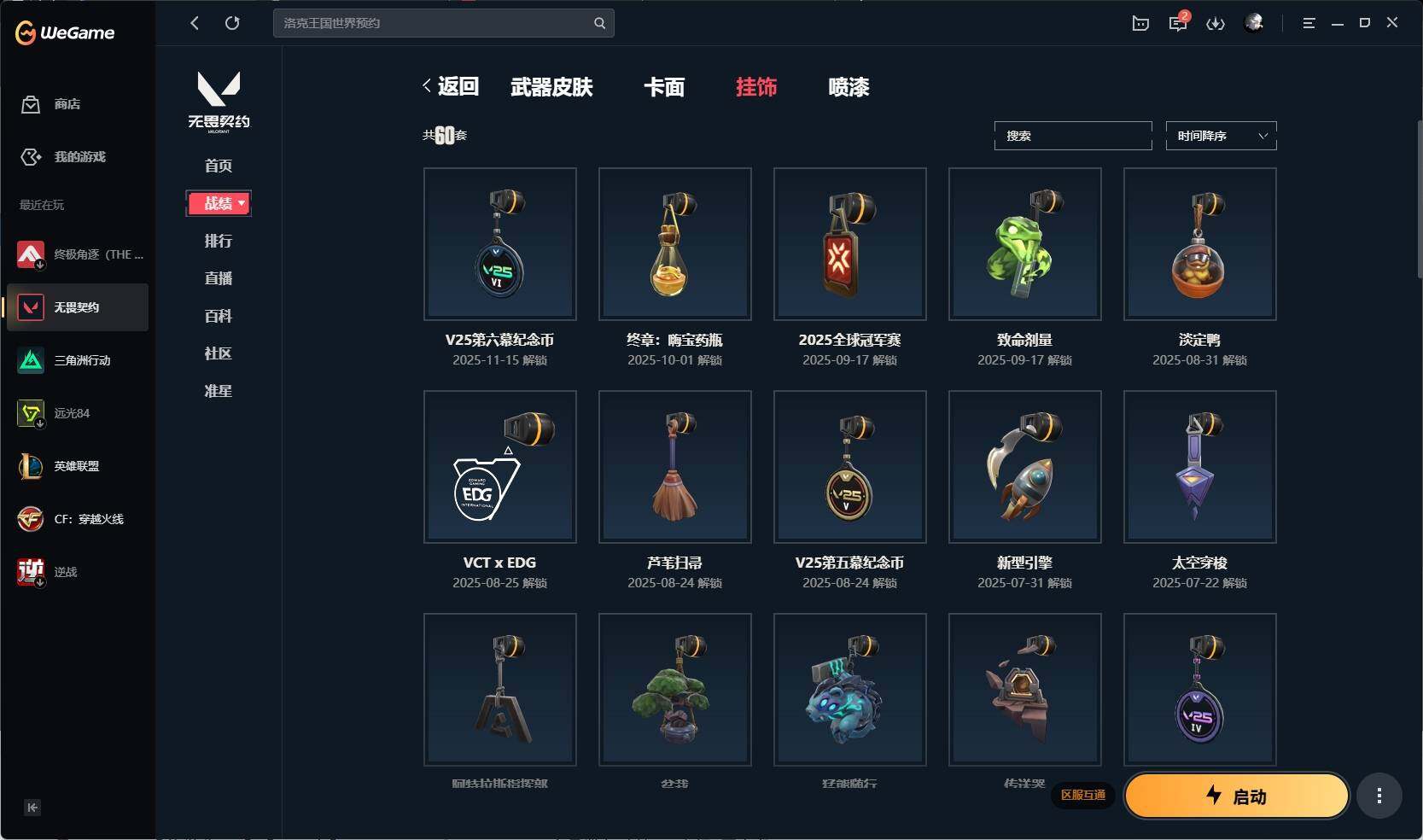The height and width of the screenshot is (840, 1423).
Task: Collapse the left sidebar arrow icon
Action: pyautogui.click(x=32, y=808)
